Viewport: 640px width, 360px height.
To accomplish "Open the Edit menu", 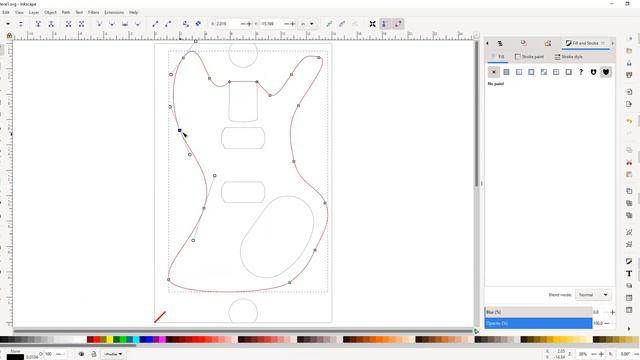I will [x=6, y=12].
